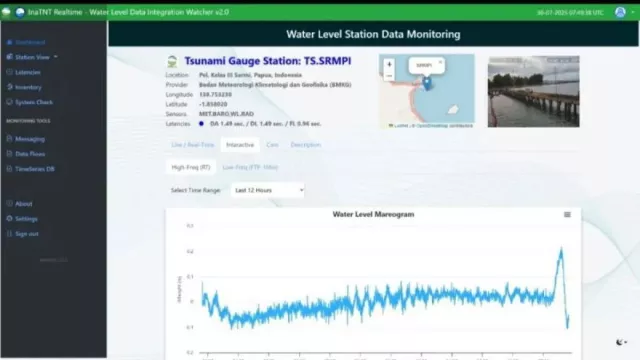Screen dimensions: 640x360
Task: Close the SRMPI map popup
Action: pos(440,62)
